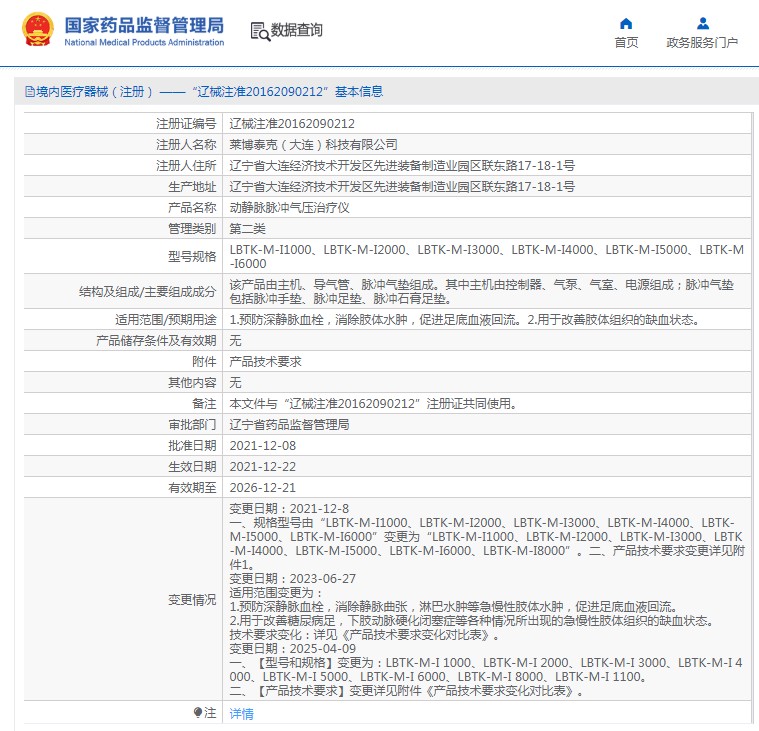The image size is (759, 731).
Task: Click registration number 辽械注准20162090212 value
Action: click(x=292, y=124)
